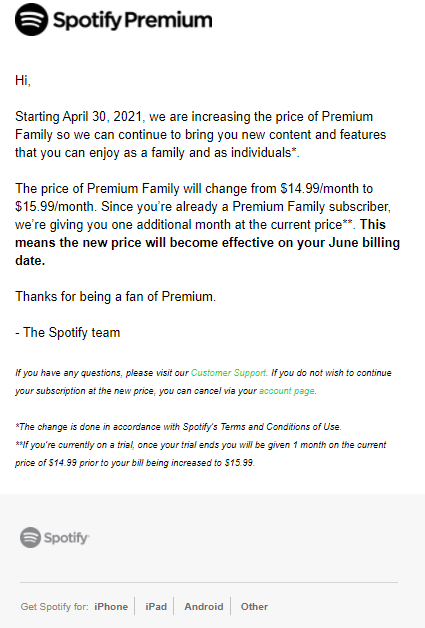Click the bold "June billing date" sentence
Screen dimensions: 425x628
[x=207, y=242]
